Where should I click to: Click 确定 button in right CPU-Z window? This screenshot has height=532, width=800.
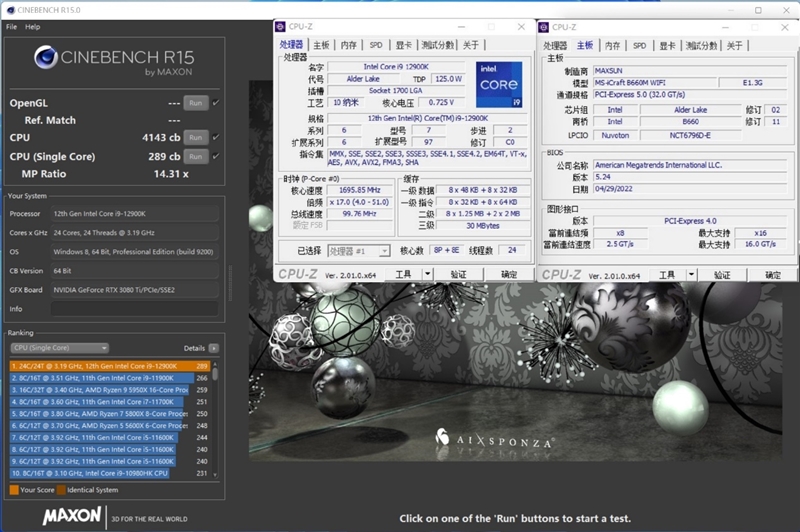pyautogui.click(x=772, y=275)
